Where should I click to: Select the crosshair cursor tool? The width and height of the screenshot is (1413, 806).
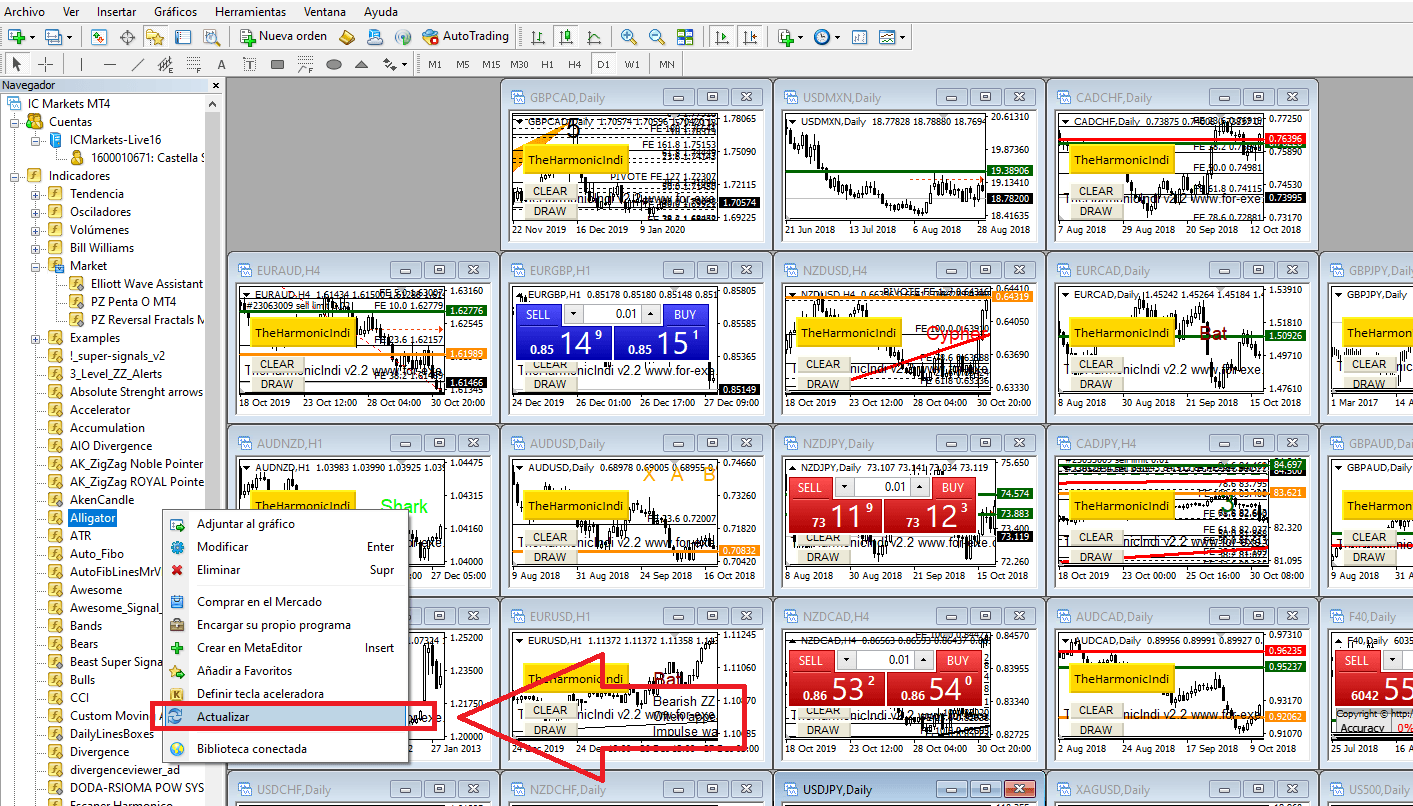45,65
